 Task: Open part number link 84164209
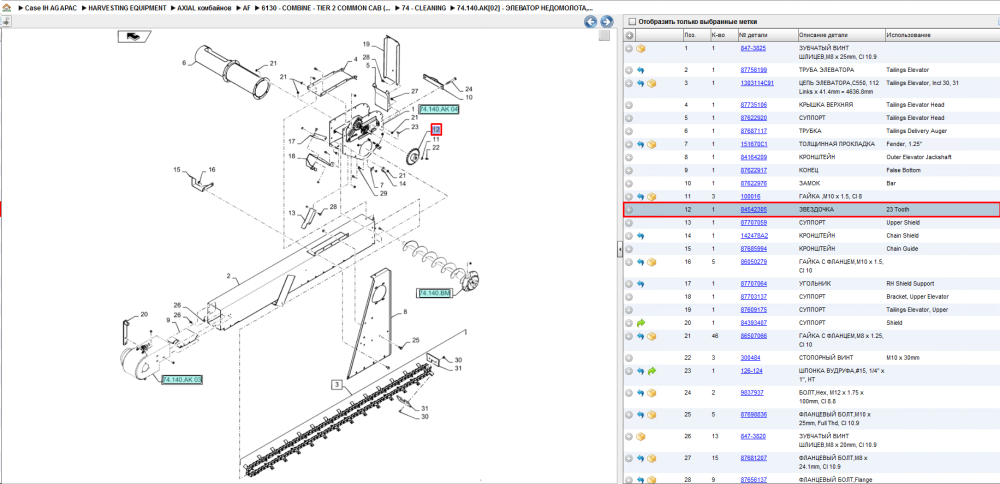click(x=753, y=157)
